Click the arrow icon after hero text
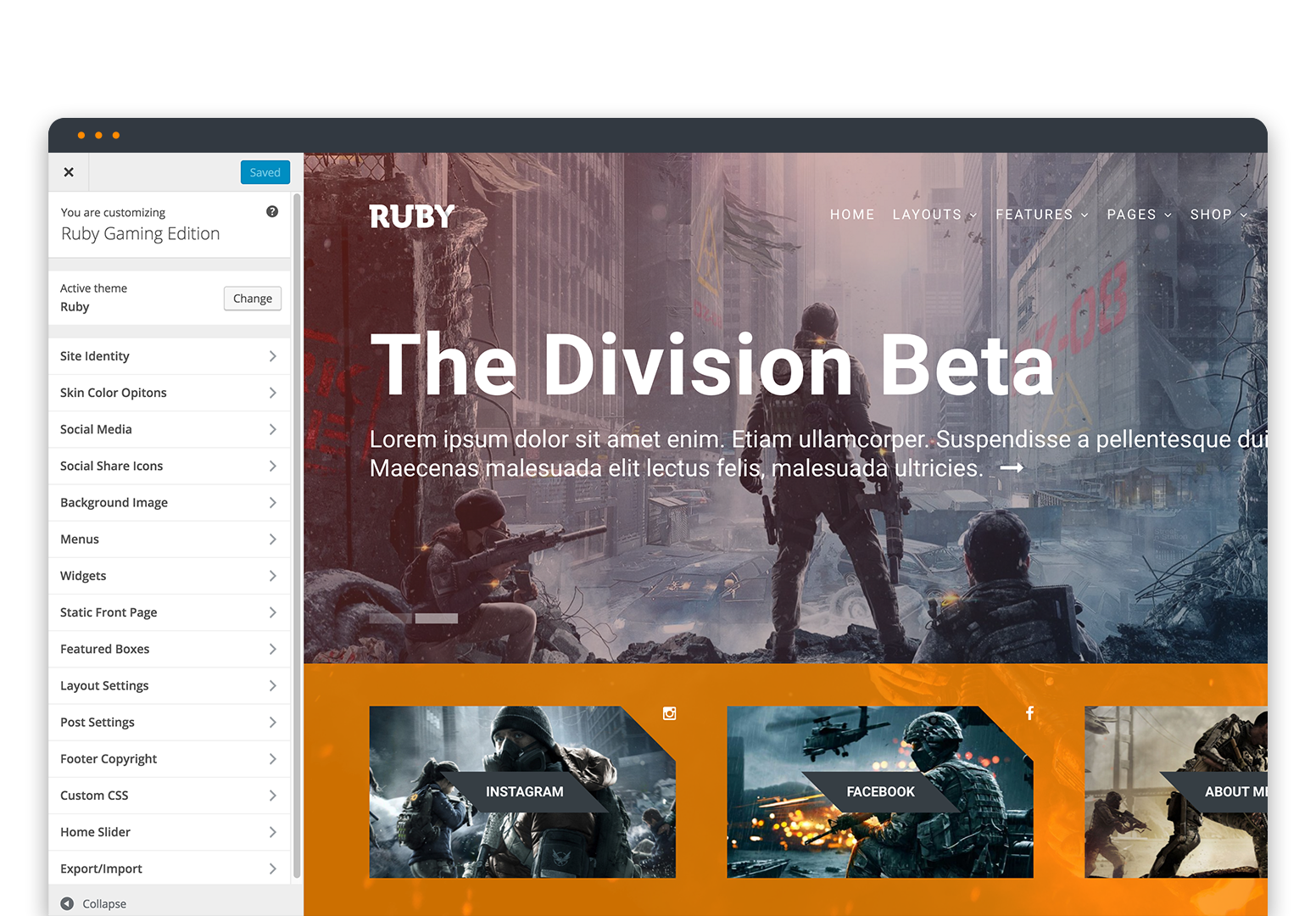 1012,468
